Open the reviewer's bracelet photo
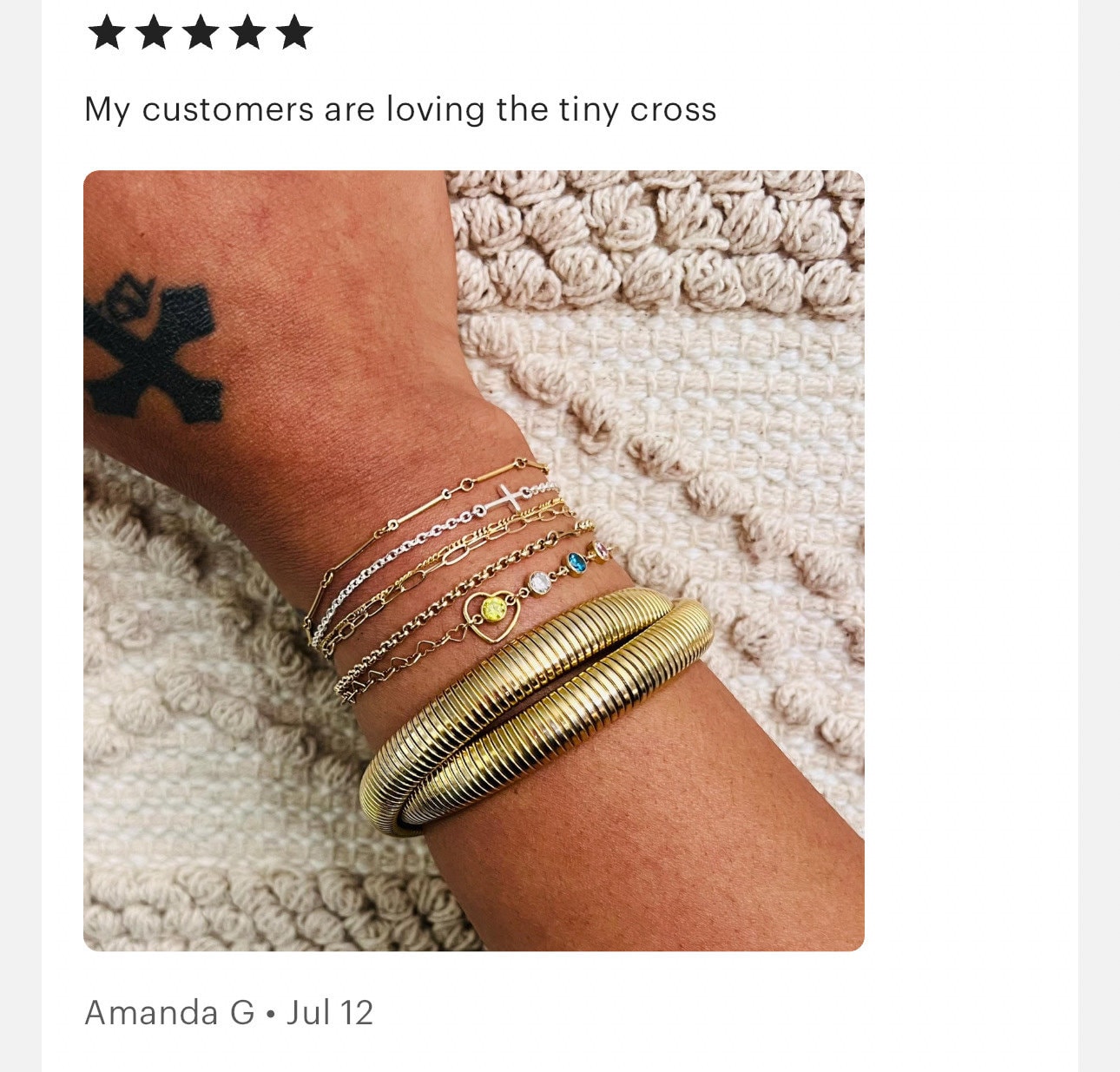The height and width of the screenshot is (1072, 1120). click(x=474, y=561)
